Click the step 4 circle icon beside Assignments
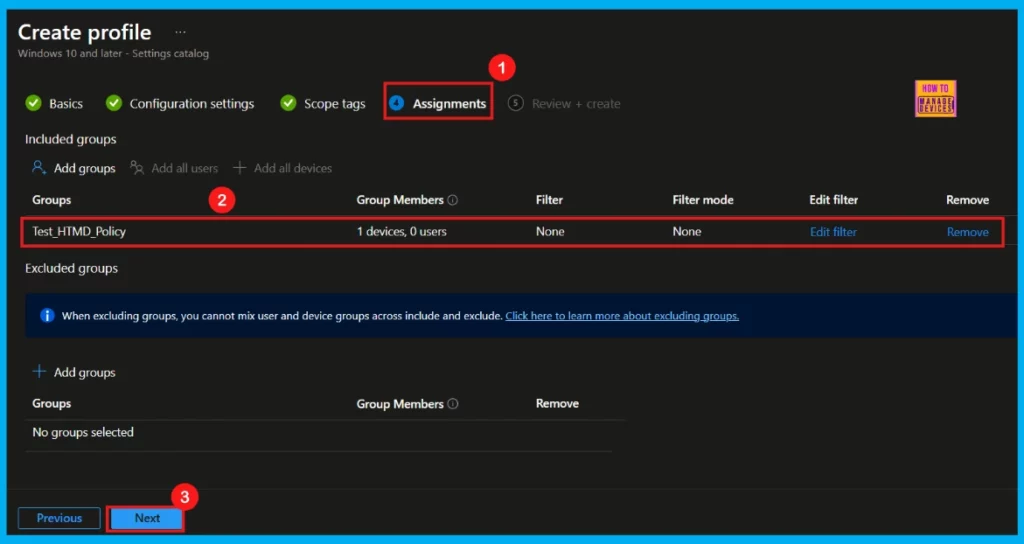The image size is (1024, 544). (396, 103)
